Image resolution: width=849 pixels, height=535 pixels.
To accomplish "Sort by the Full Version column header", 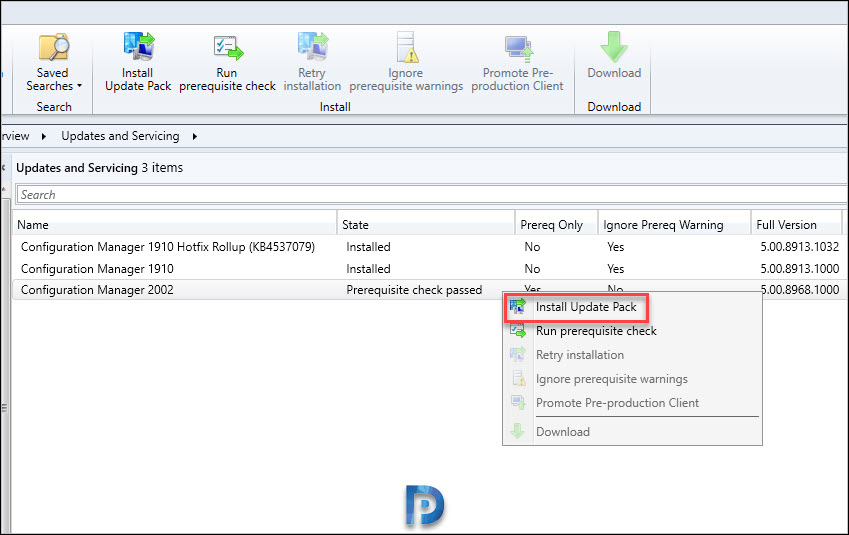I will tap(796, 225).
